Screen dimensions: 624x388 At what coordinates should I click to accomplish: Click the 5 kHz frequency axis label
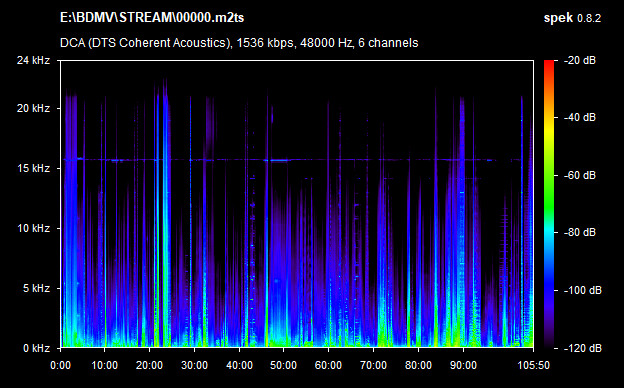[36, 288]
